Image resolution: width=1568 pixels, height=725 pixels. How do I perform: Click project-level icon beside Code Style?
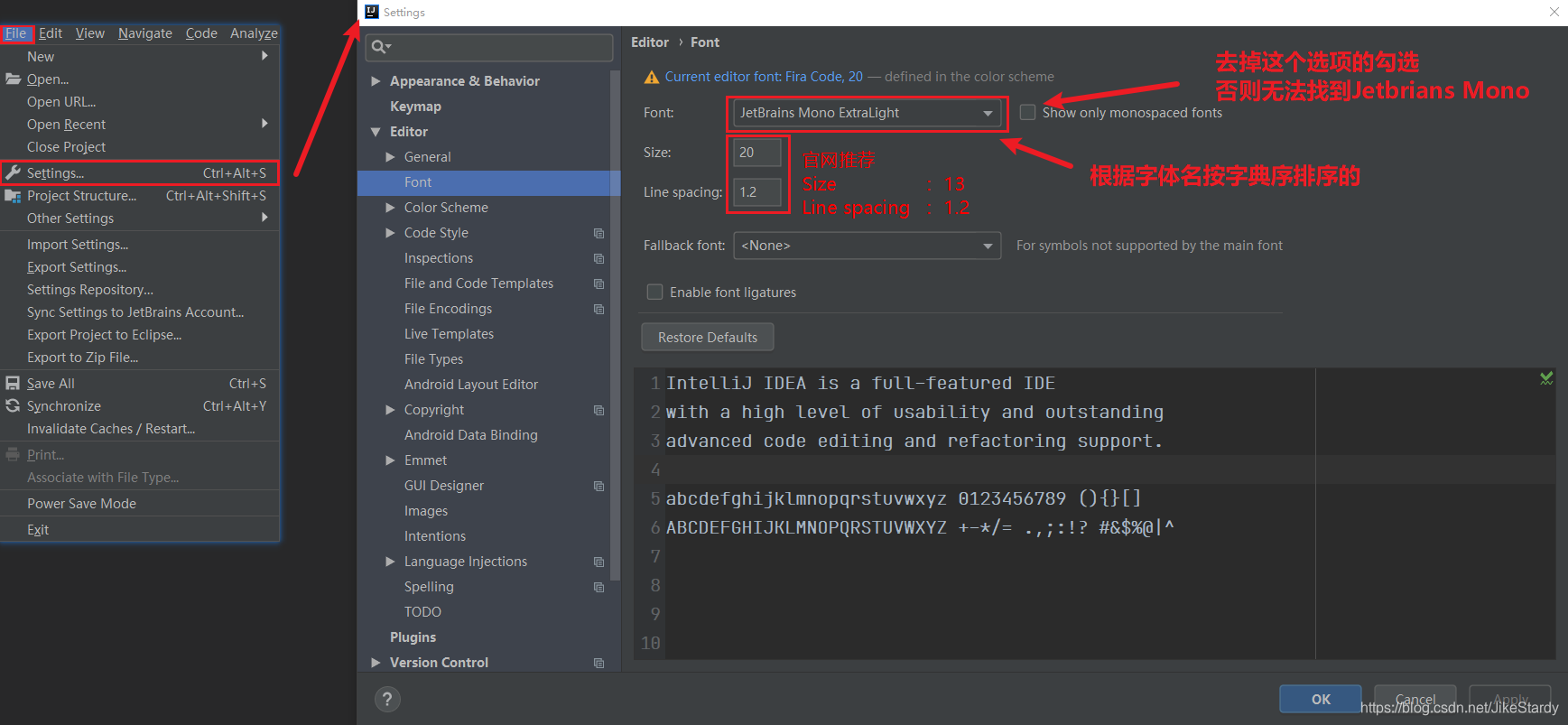tap(598, 233)
